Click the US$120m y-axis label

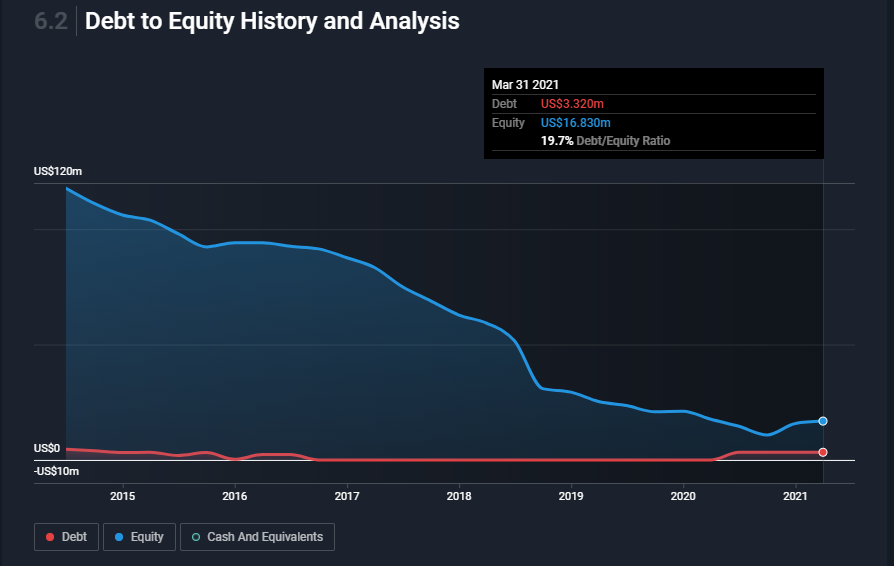(x=58, y=172)
